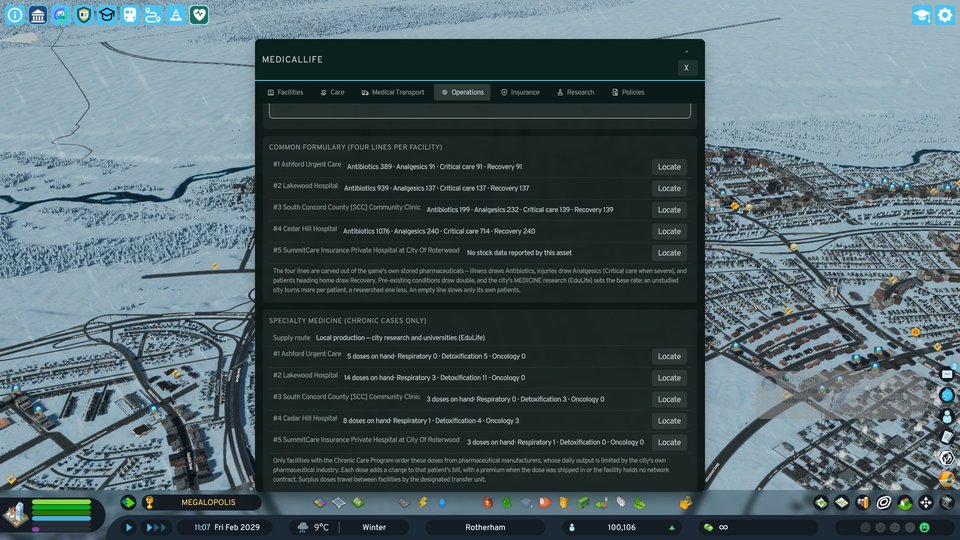Locate SummitCare hospital in Specialty Medicine
The width and height of the screenshot is (960, 540).
pos(669,442)
